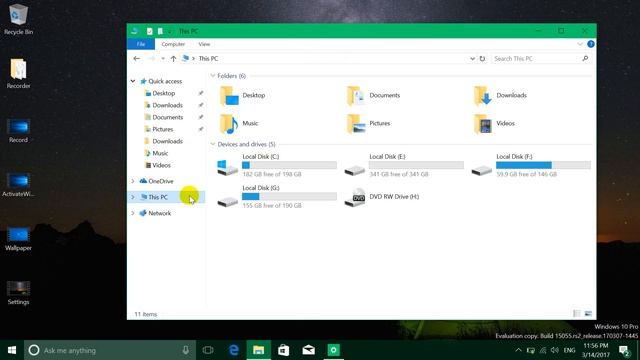
Task: Open the taskbar clock and calendar
Action: (x=596, y=350)
